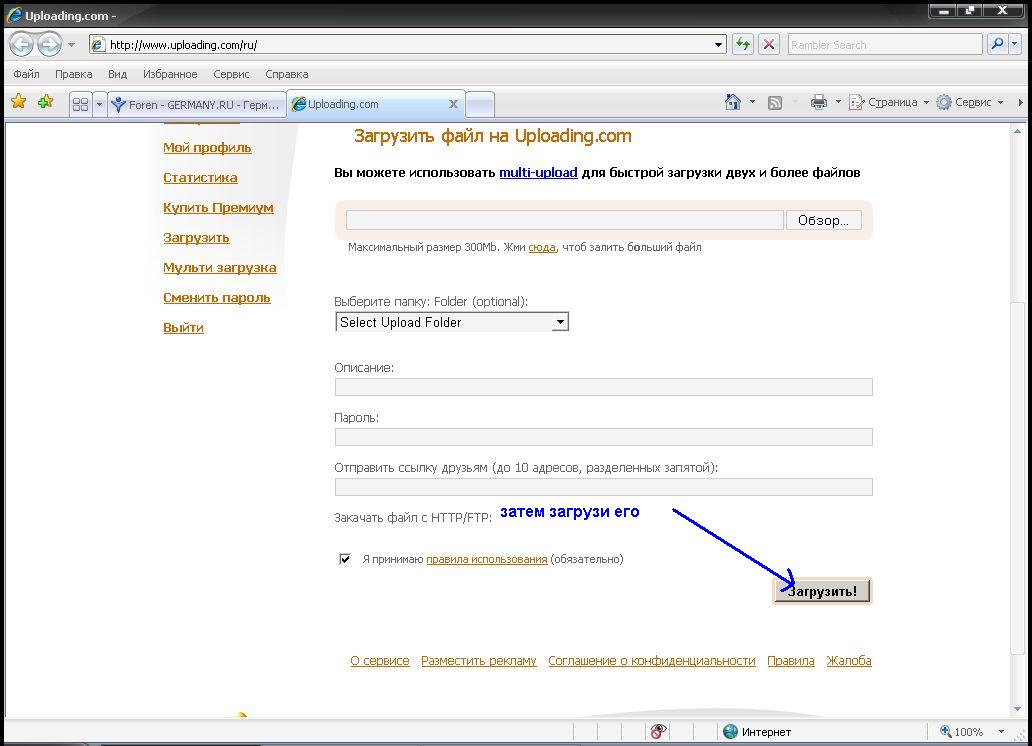Go to the Home page icon
The width and height of the screenshot is (1032, 746).
click(733, 102)
